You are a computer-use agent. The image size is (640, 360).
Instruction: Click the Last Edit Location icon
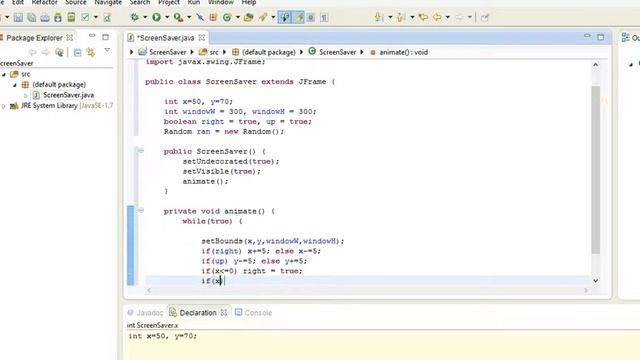423,17
